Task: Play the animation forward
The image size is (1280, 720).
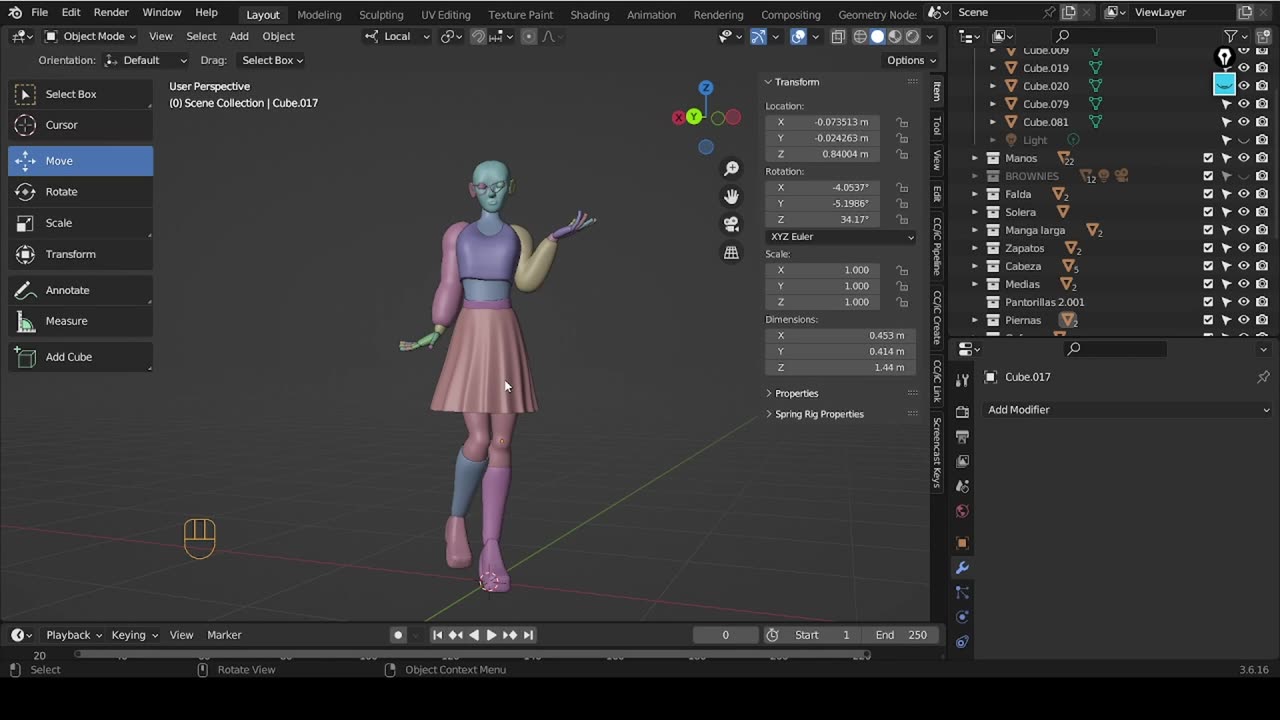Action: tap(491, 635)
